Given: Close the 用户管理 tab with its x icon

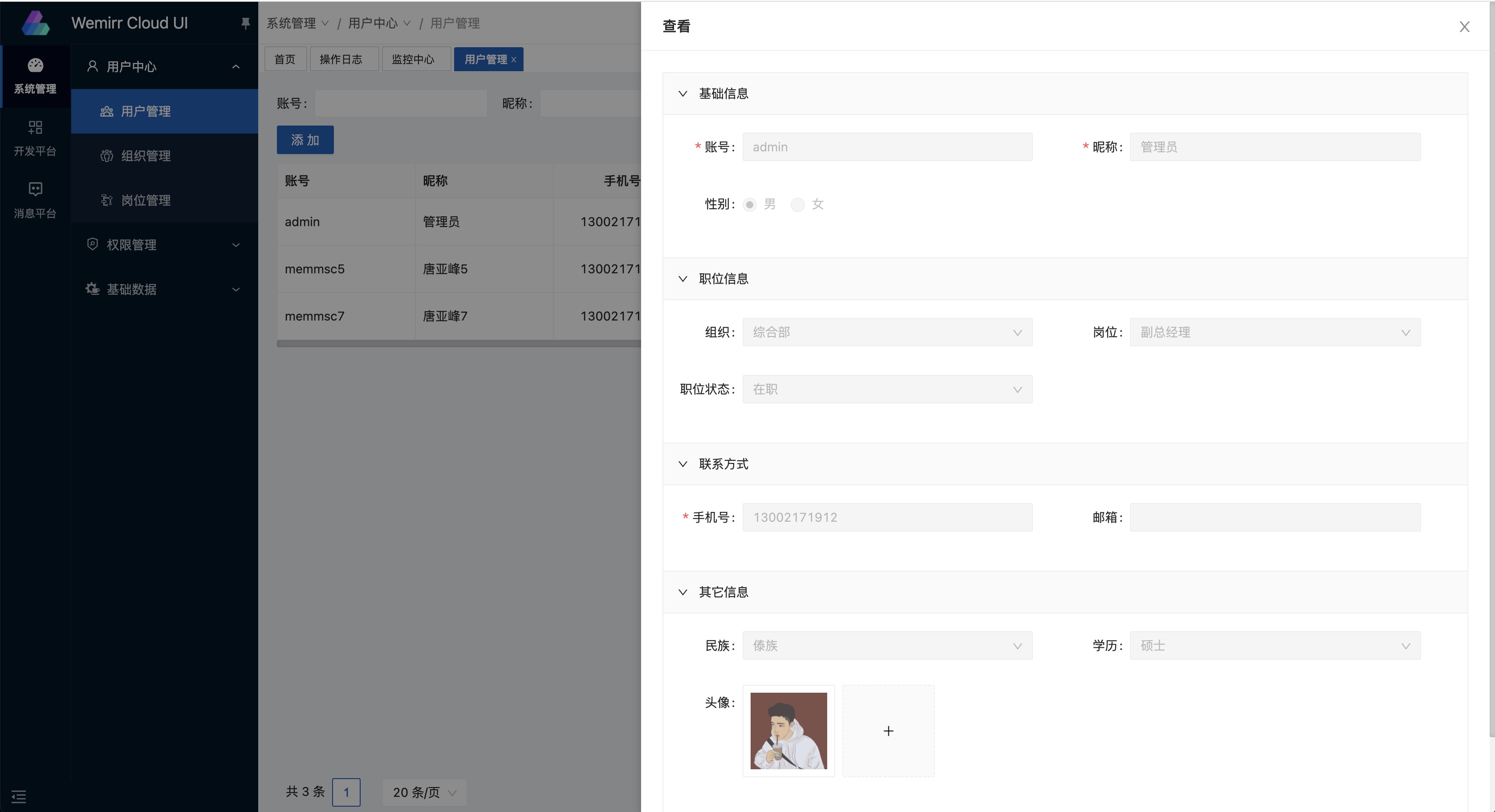Looking at the screenshot, I should [x=514, y=60].
